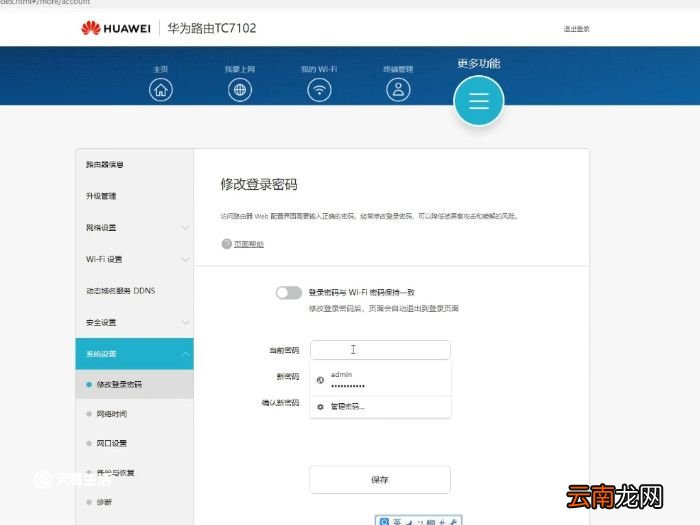Click the key icon beside admin suggestion
This screenshot has height=525, width=700.
coord(320,380)
